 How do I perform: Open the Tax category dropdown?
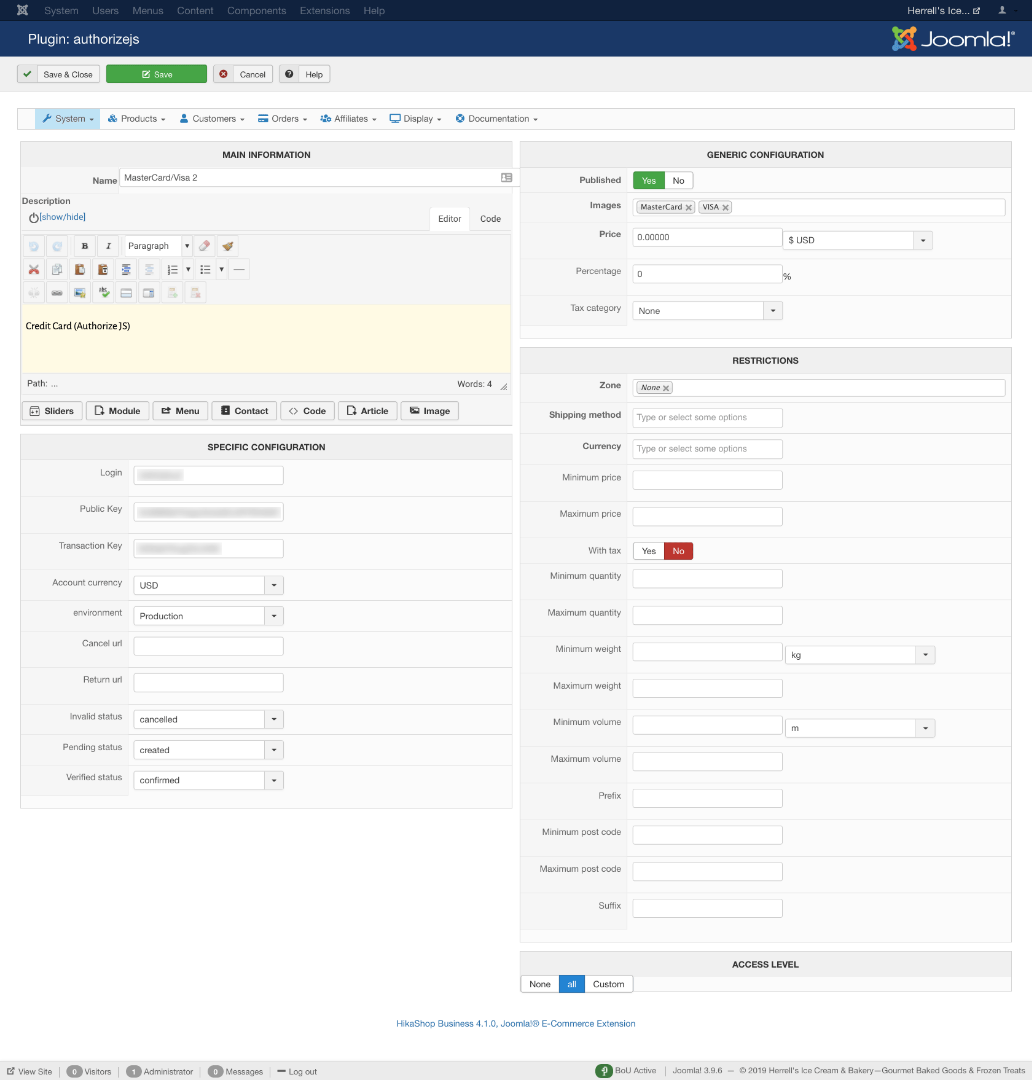coord(708,311)
